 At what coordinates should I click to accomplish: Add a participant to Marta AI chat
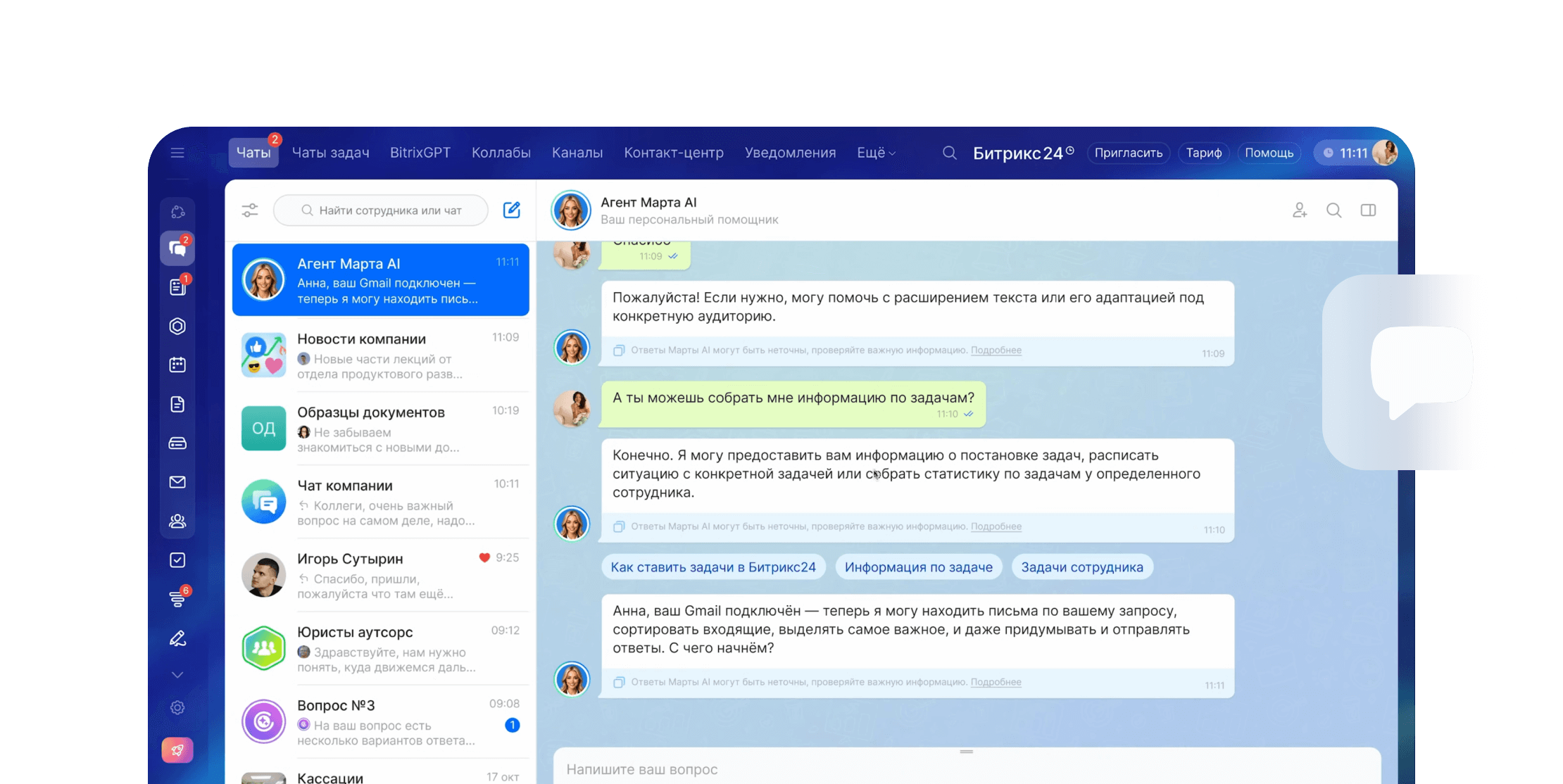1300,210
